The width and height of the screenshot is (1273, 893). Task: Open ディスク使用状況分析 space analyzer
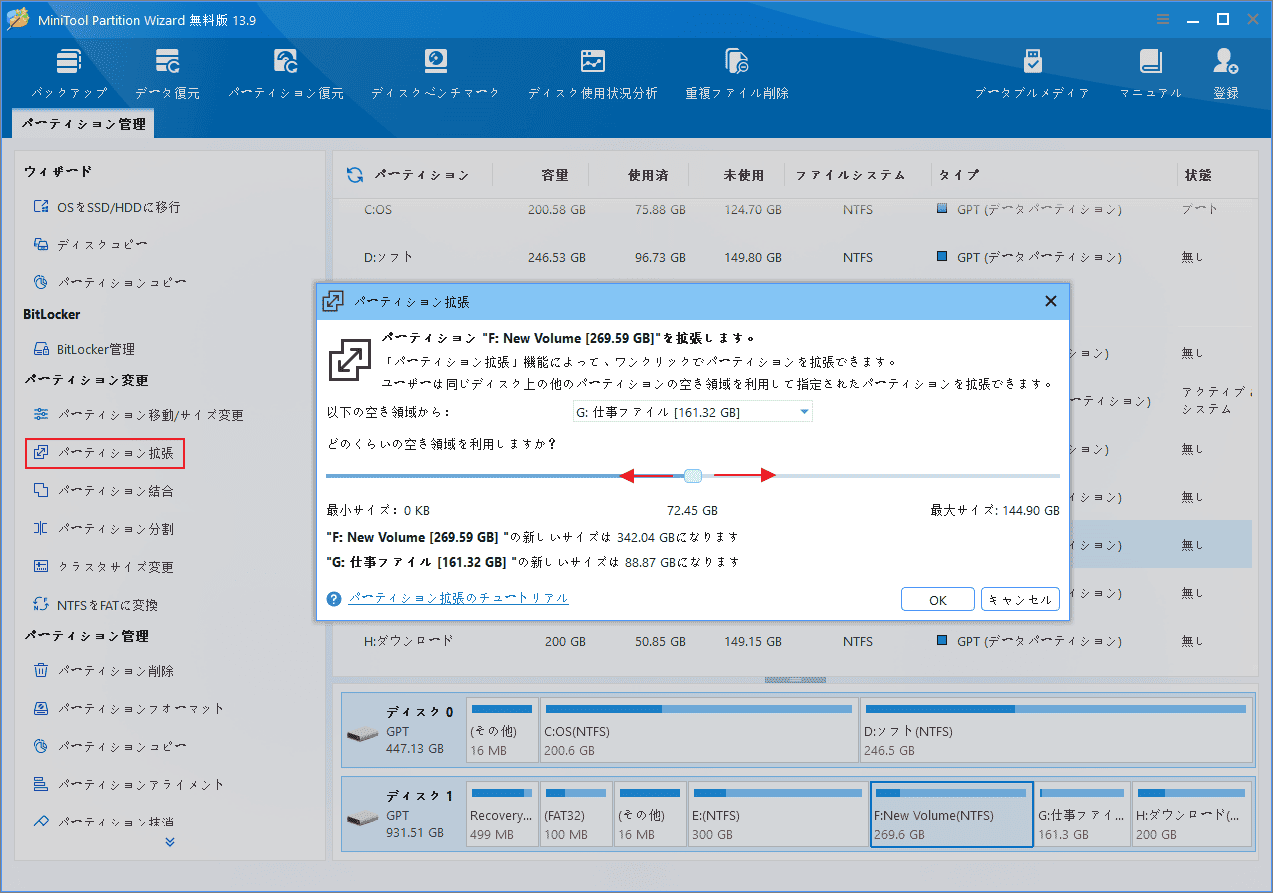coord(593,74)
